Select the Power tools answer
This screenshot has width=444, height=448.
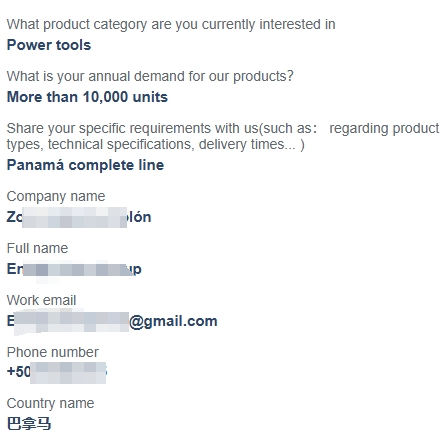49,45
